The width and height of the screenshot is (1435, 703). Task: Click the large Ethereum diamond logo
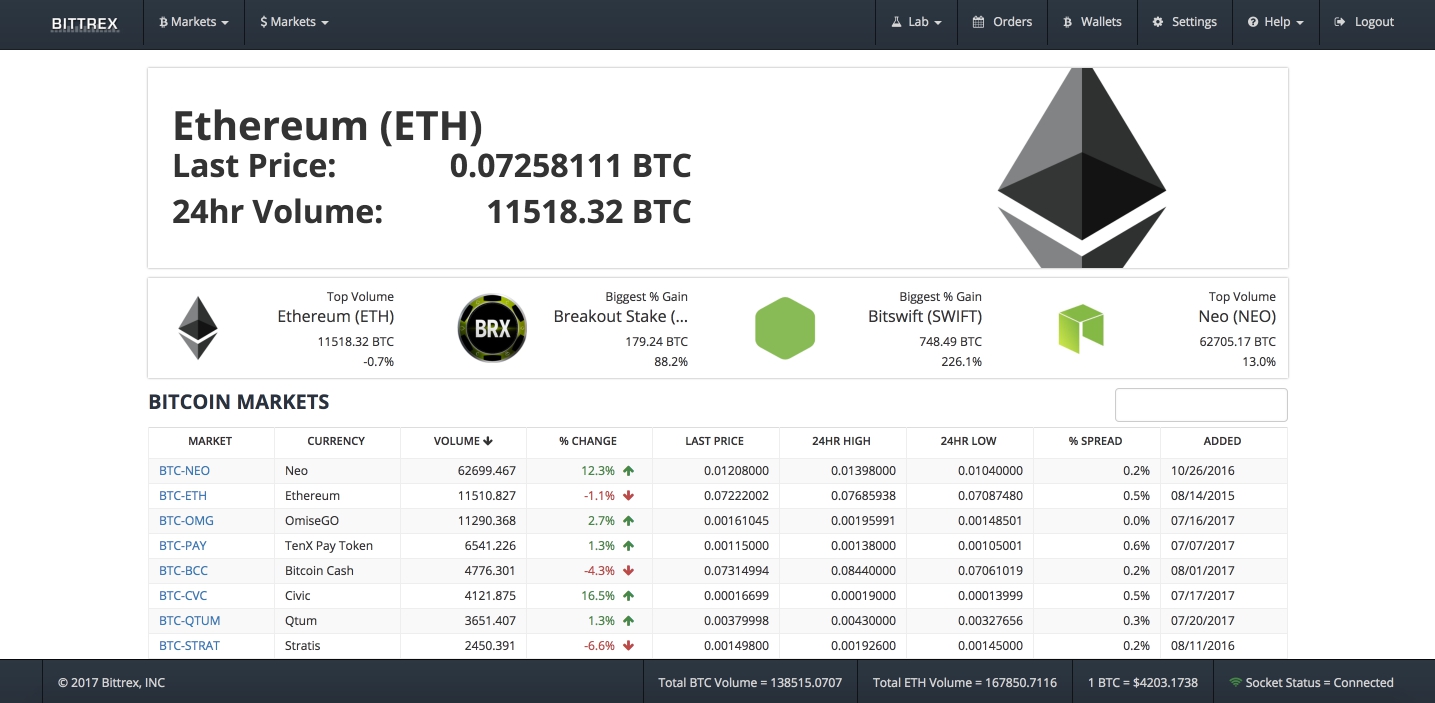coord(1082,168)
